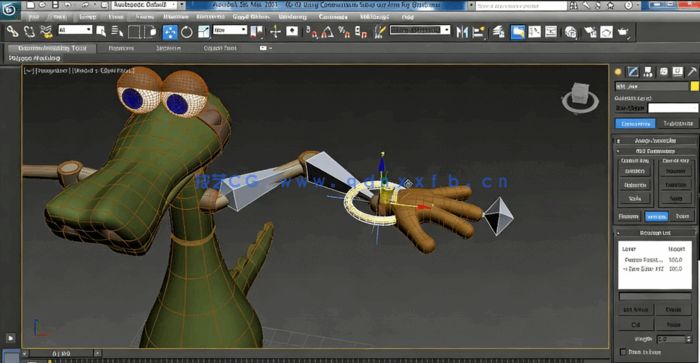
Task: Open the Utilities command panel
Action: click(x=692, y=71)
